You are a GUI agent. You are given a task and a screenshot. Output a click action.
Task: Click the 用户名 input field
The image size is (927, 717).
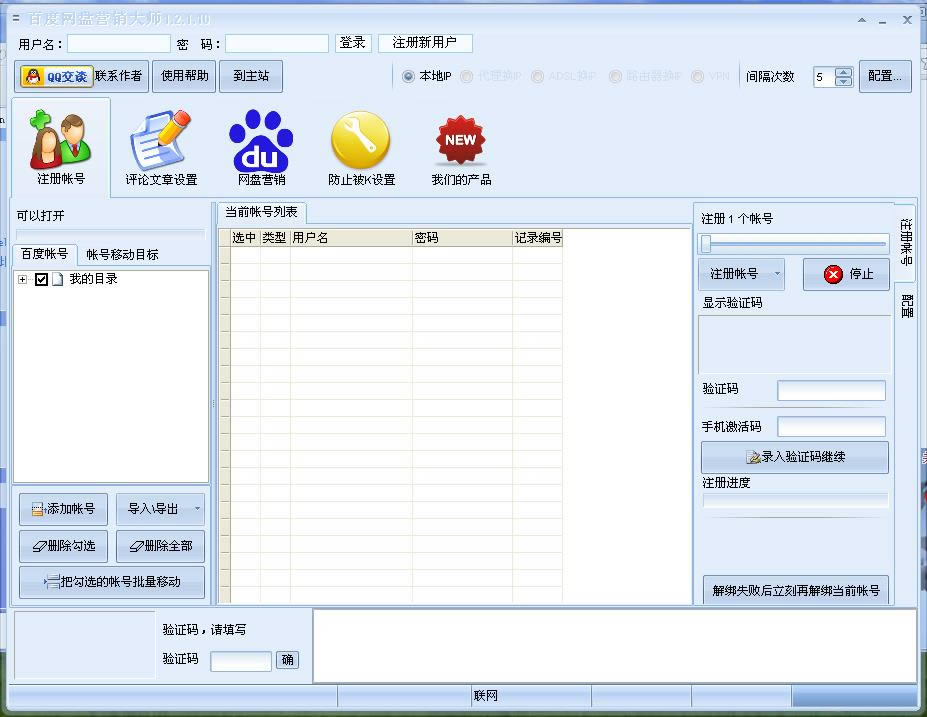[119, 44]
